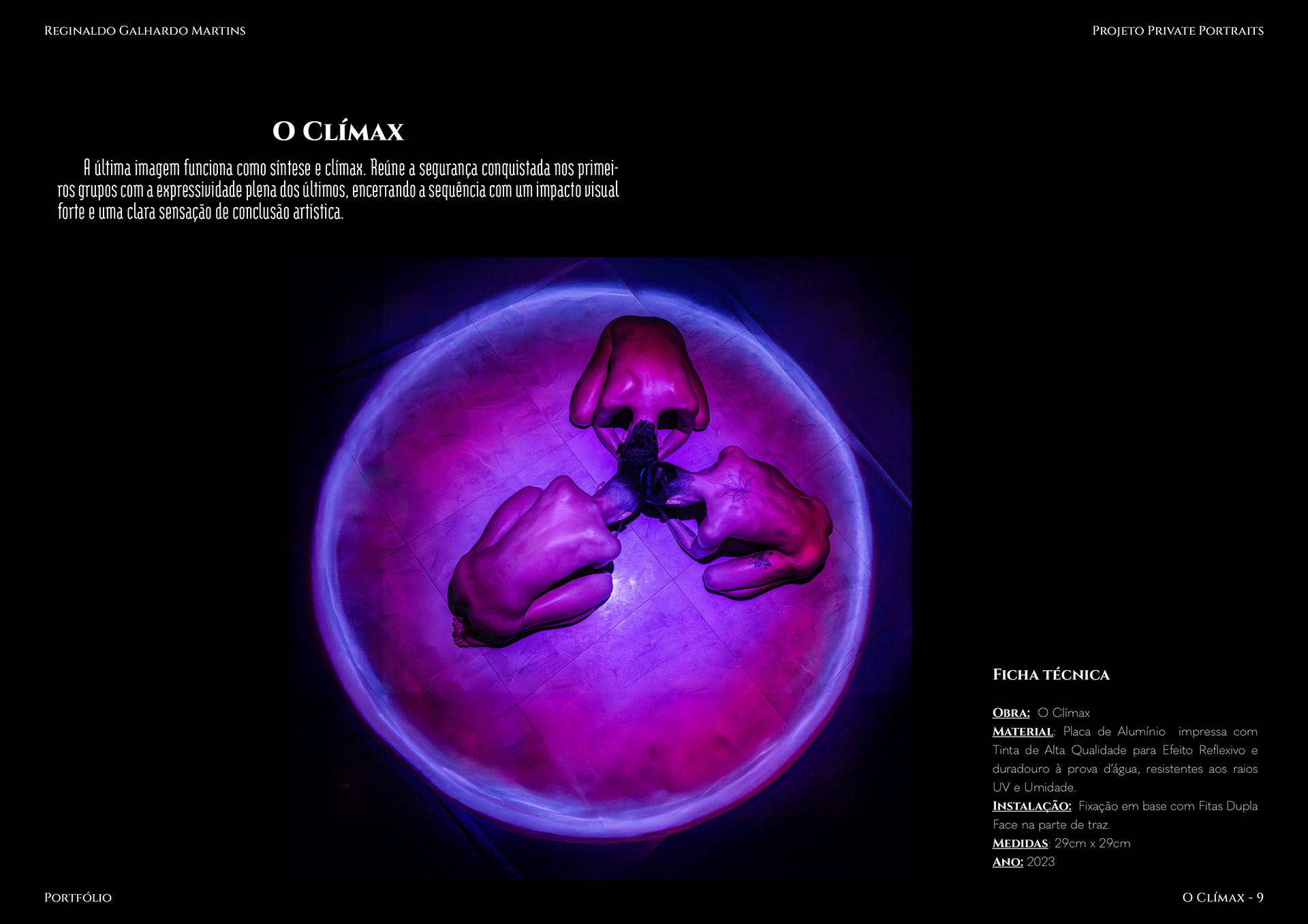The height and width of the screenshot is (924, 1308).
Task: Click the Portfólio footer text
Action: click(78, 897)
